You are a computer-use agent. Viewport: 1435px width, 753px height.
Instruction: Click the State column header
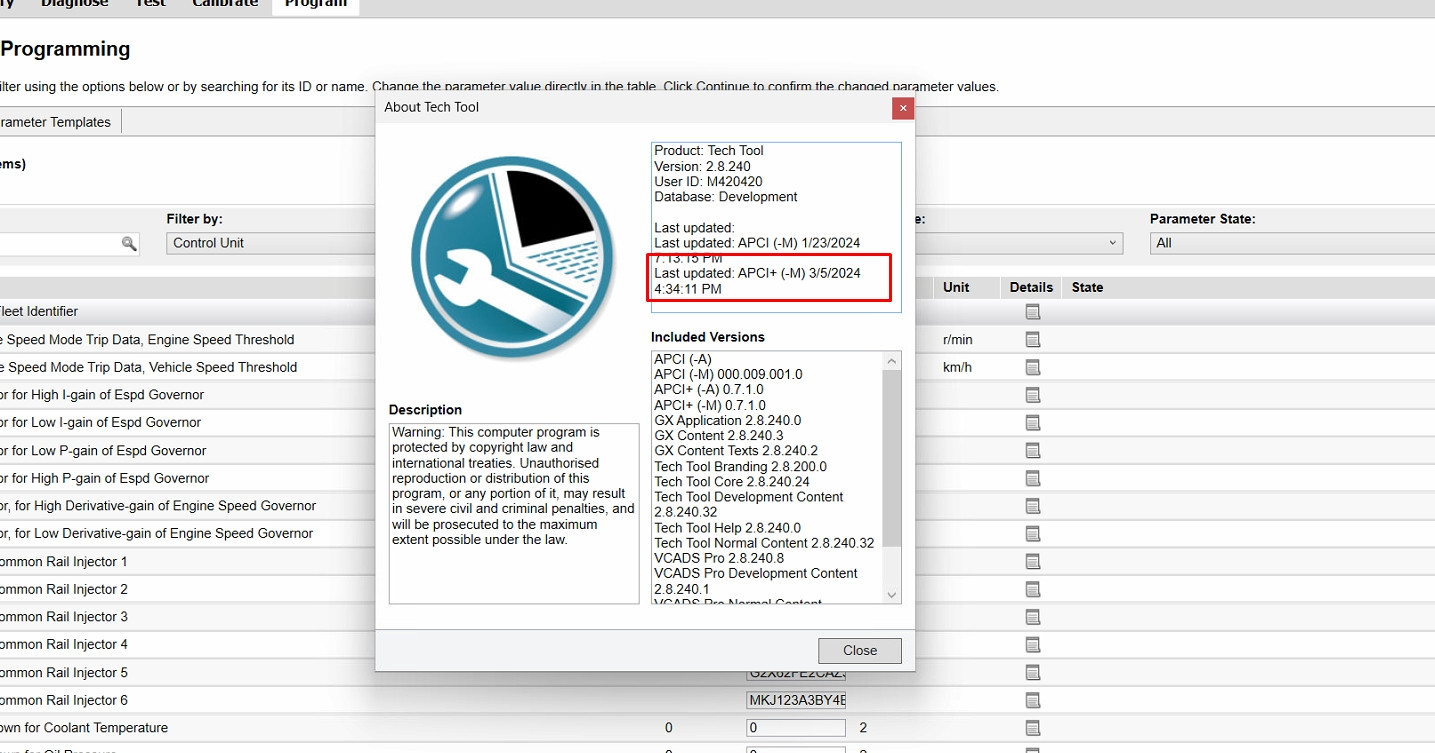1087,287
